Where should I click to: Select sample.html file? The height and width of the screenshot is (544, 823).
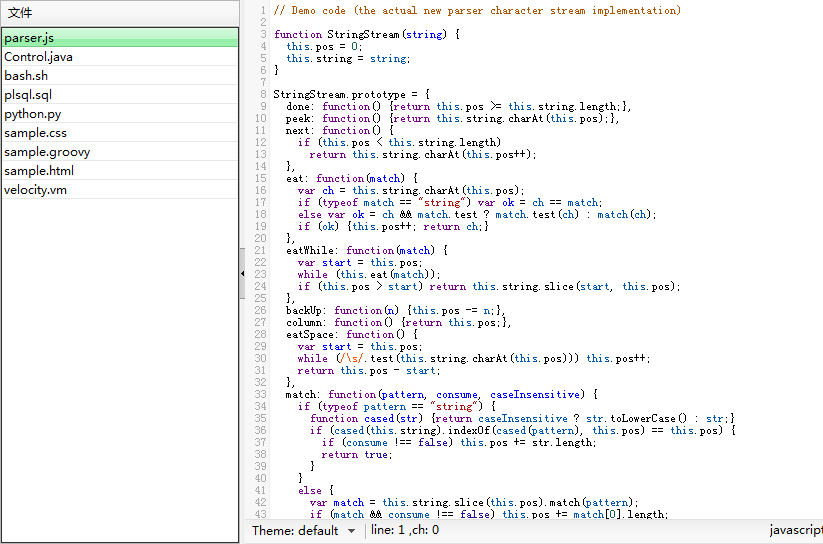click(x=39, y=171)
